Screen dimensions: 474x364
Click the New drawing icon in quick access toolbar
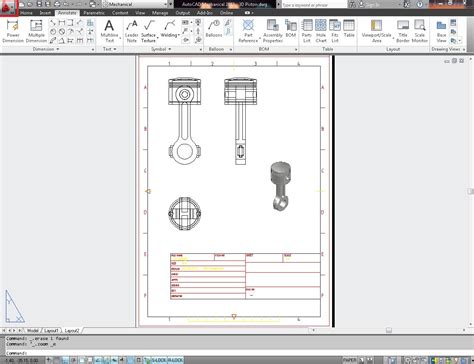pyautogui.click(x=22, y=4)
